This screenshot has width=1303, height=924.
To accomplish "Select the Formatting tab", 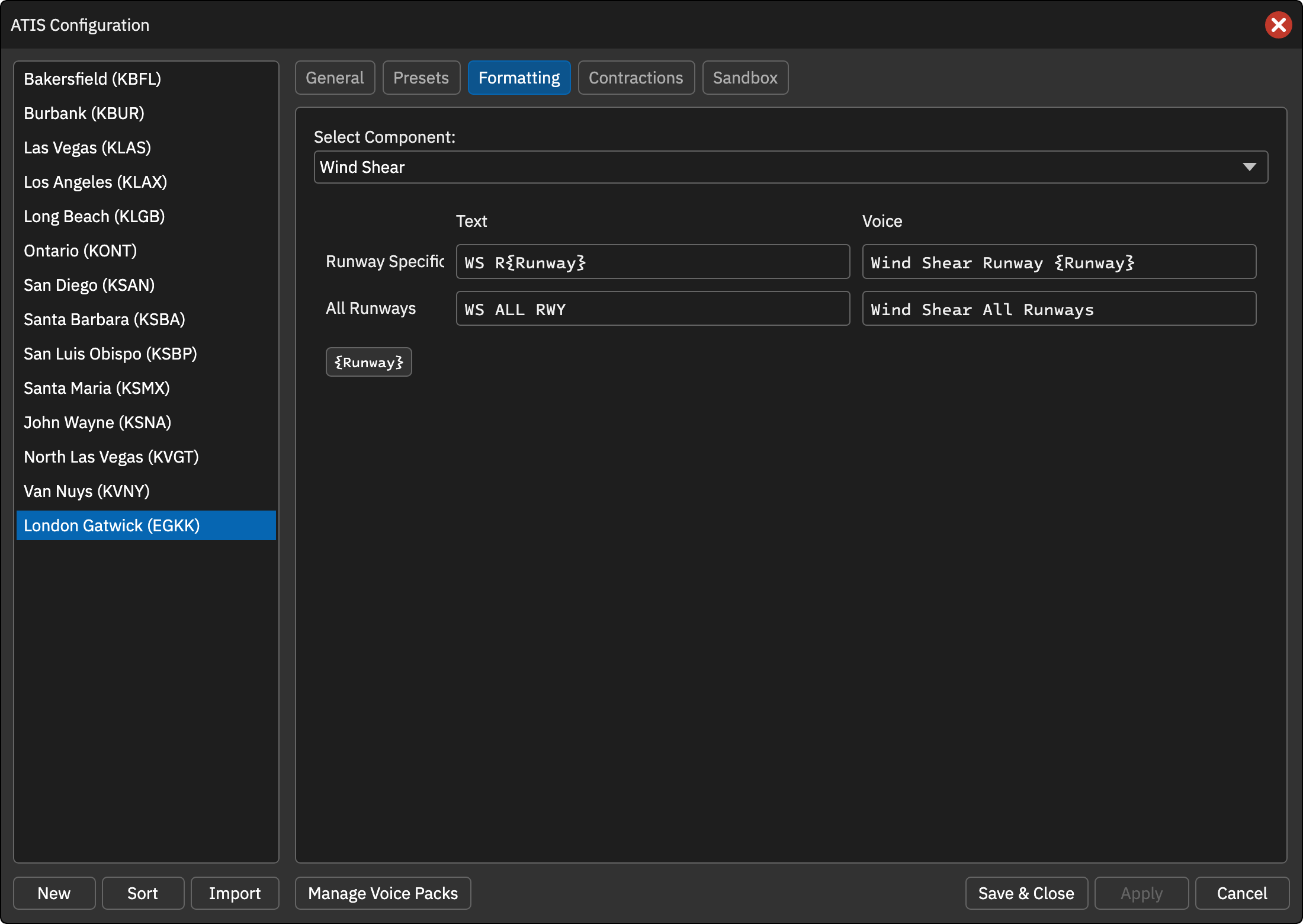I will 519,78.
